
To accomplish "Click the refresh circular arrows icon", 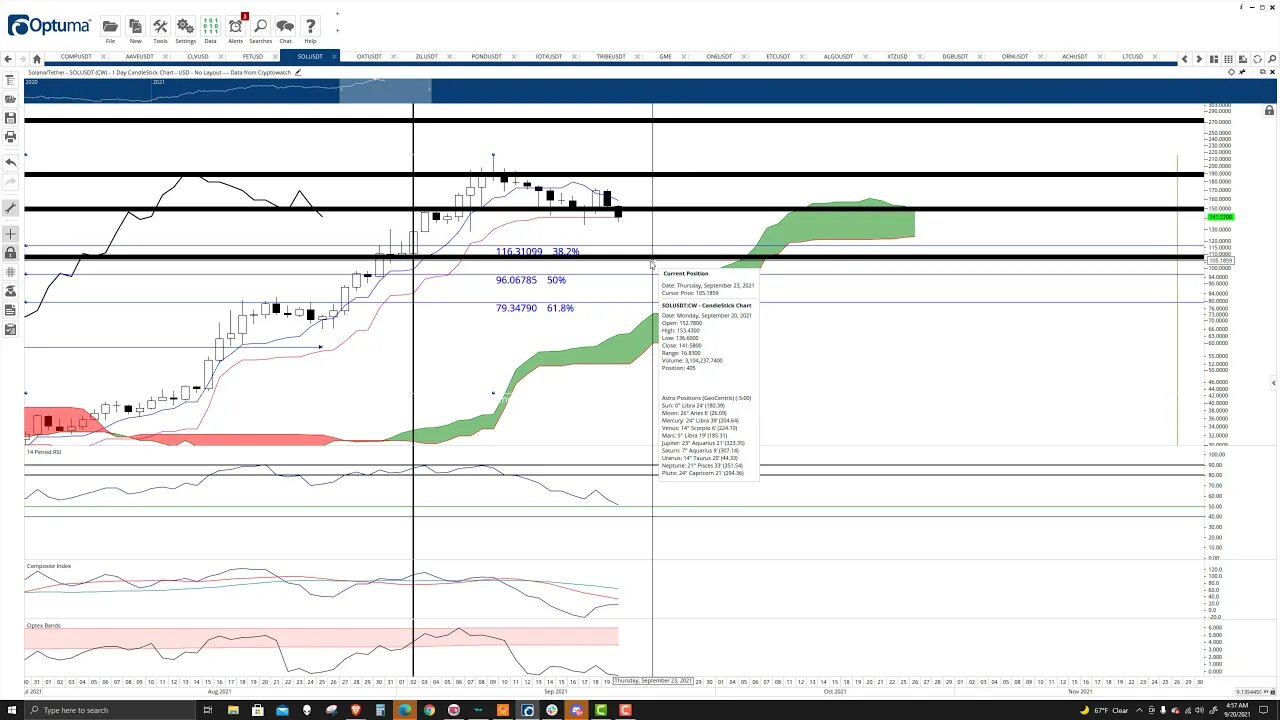I will pyautogui.click(x=1257, y=59).
